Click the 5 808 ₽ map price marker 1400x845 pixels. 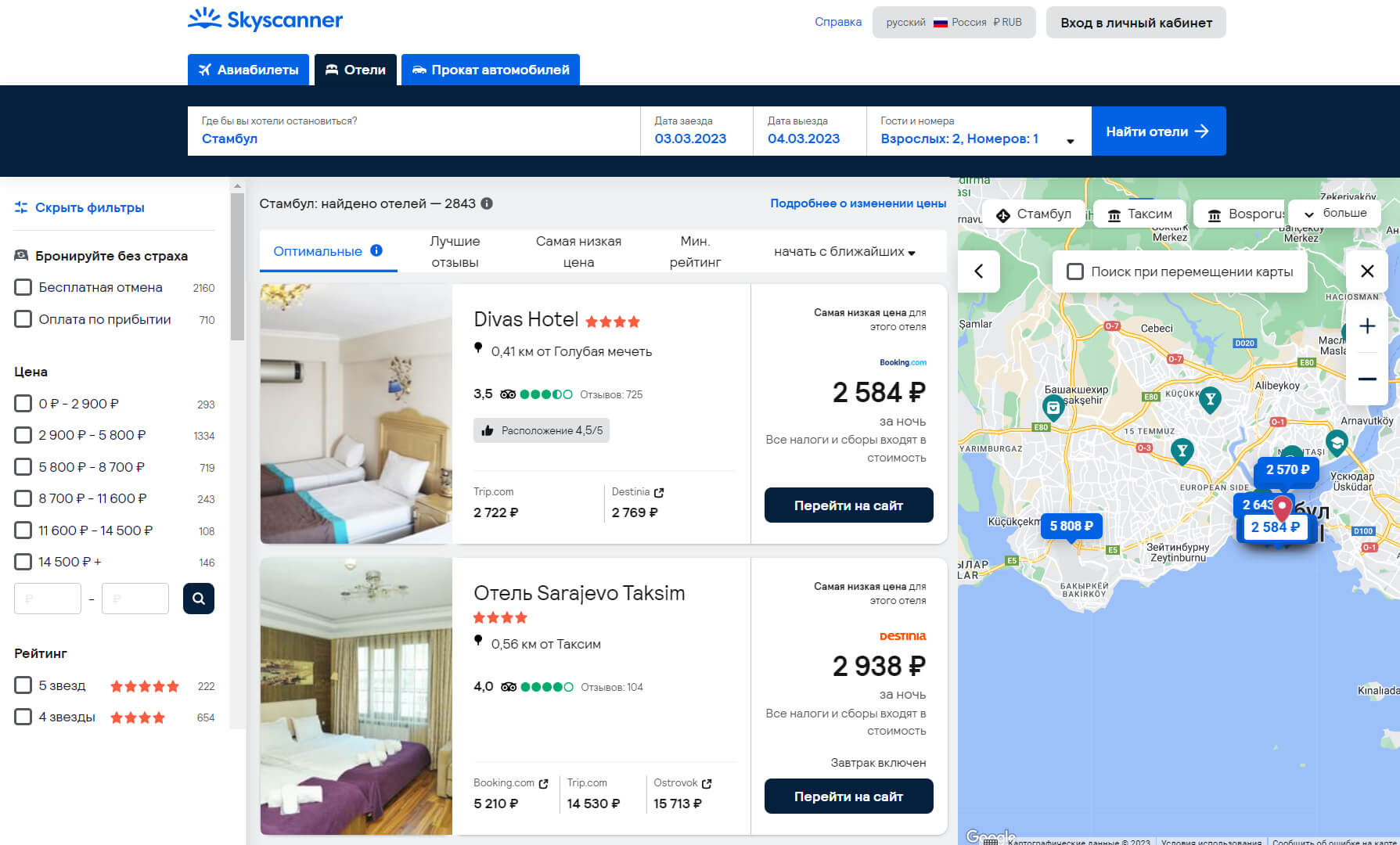[1071, 527]
